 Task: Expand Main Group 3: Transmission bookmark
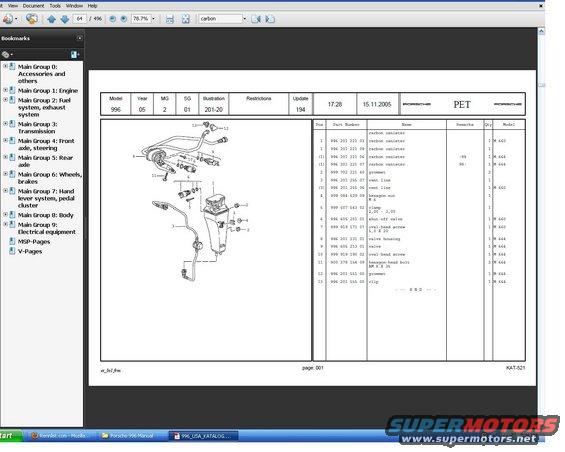point(5,124)
